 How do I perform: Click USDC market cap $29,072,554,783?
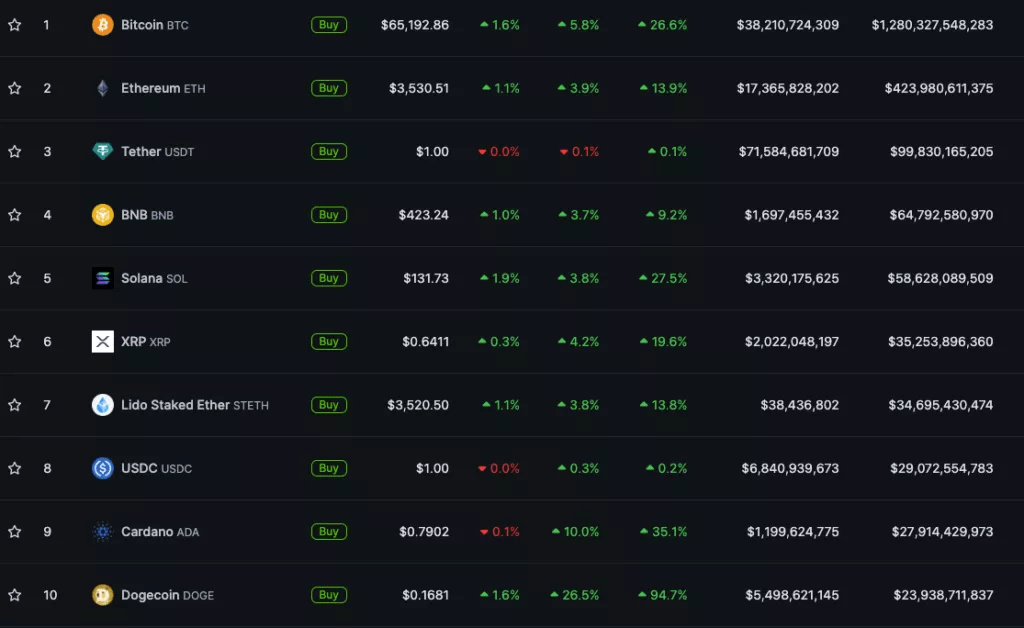click(x=941, y=468)
